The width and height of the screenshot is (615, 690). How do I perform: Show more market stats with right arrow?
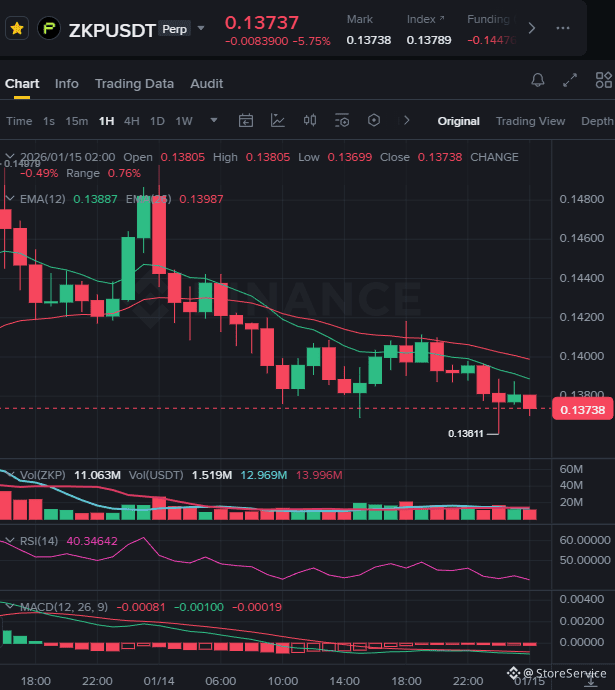tap(531, 29)
